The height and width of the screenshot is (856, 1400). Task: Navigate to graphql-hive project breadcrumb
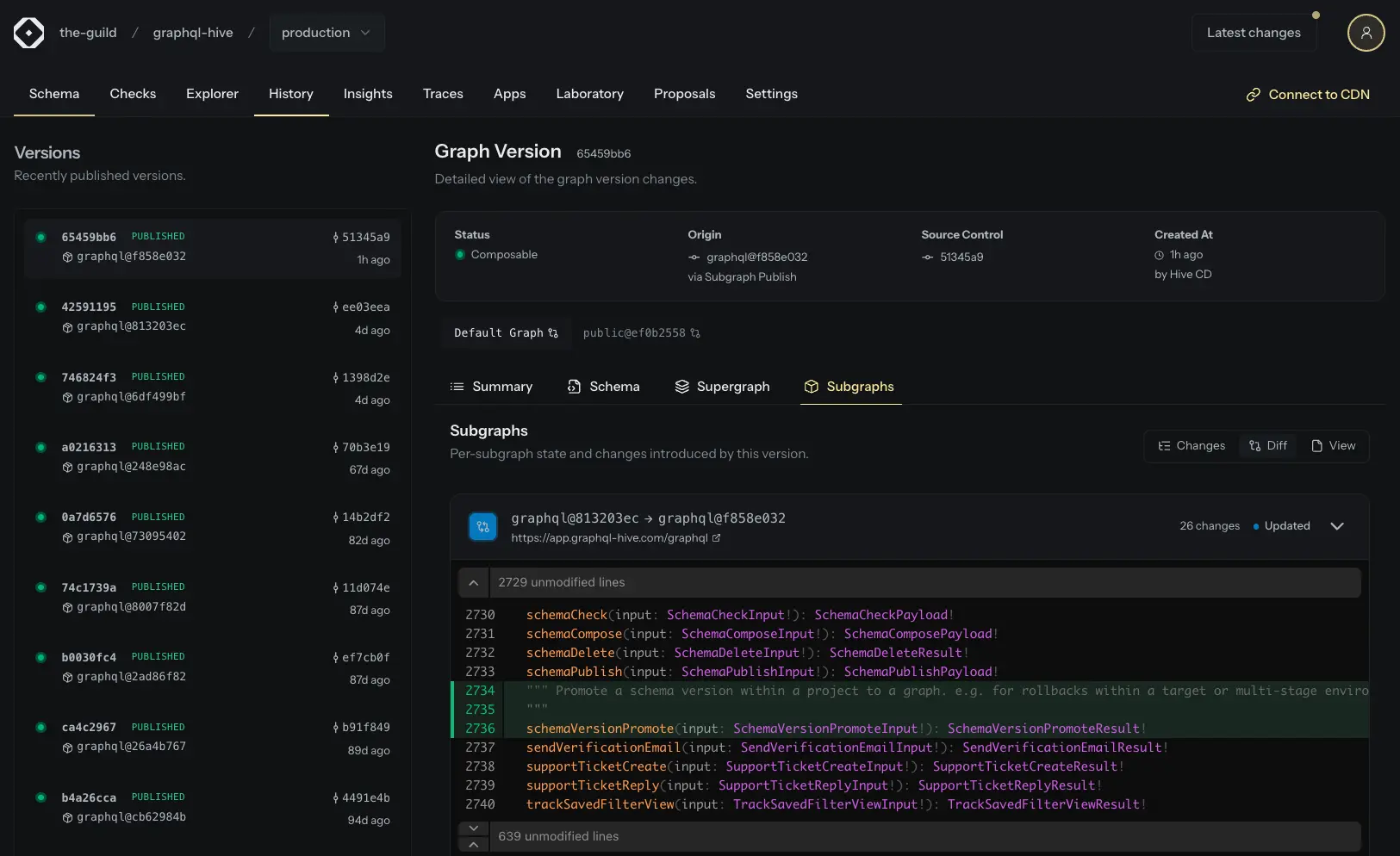[x=193, y=33]
